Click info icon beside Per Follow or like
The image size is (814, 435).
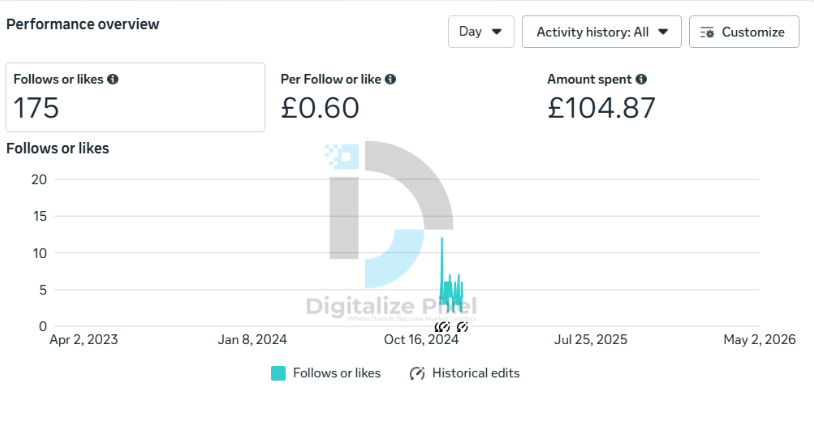pos(390,79)
